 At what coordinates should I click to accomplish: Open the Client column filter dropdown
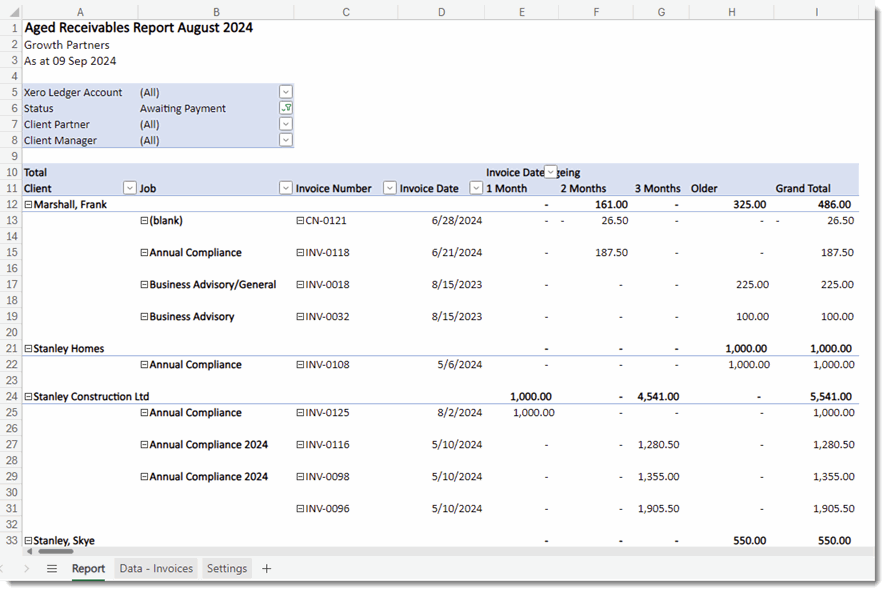(130, 188)
